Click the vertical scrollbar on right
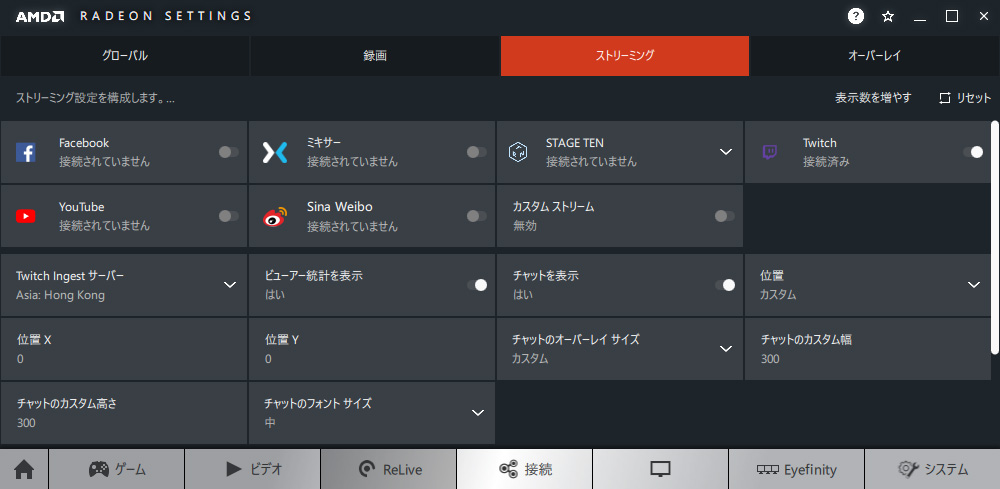Image resolution: width=1000 pixels, height=489 pixels. [995, 237]
